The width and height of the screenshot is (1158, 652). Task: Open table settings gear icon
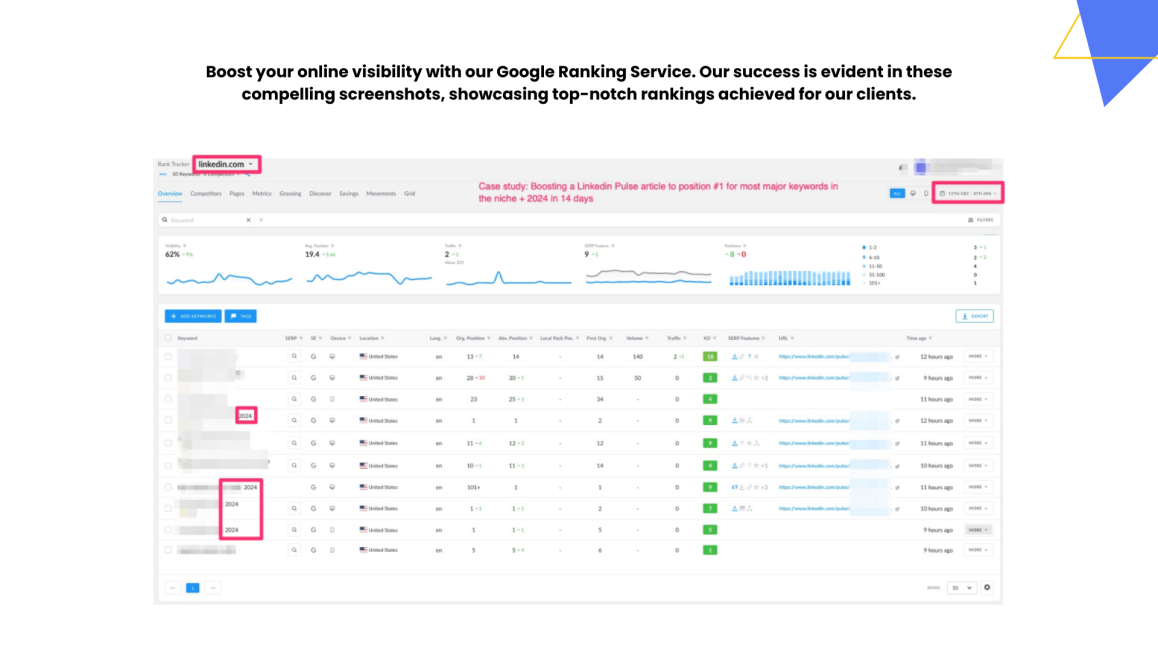987,588
